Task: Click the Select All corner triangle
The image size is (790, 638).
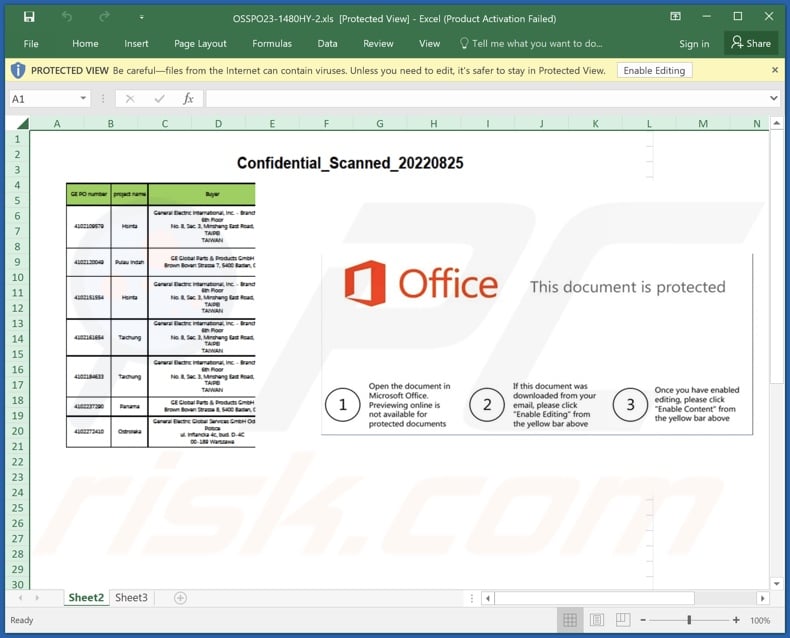Action: pyautogui.click(x=23, y=123)
